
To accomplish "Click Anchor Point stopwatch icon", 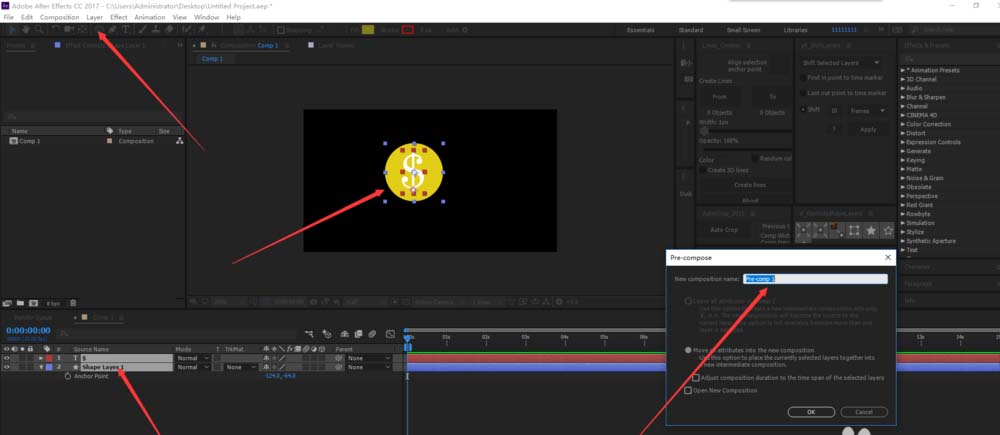I will coord(68,376).
